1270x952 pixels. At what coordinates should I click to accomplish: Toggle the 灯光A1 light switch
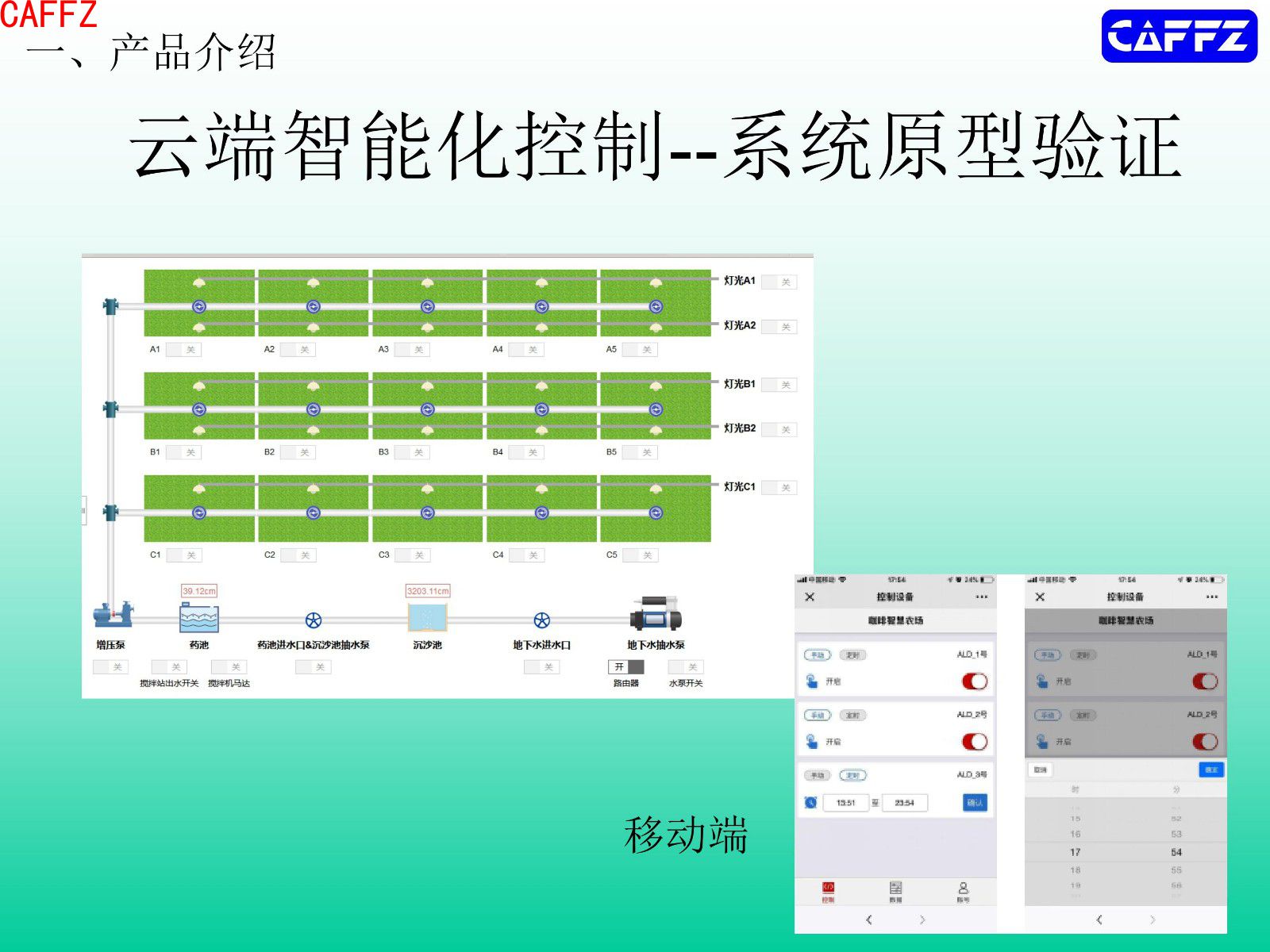click(779, 282)
